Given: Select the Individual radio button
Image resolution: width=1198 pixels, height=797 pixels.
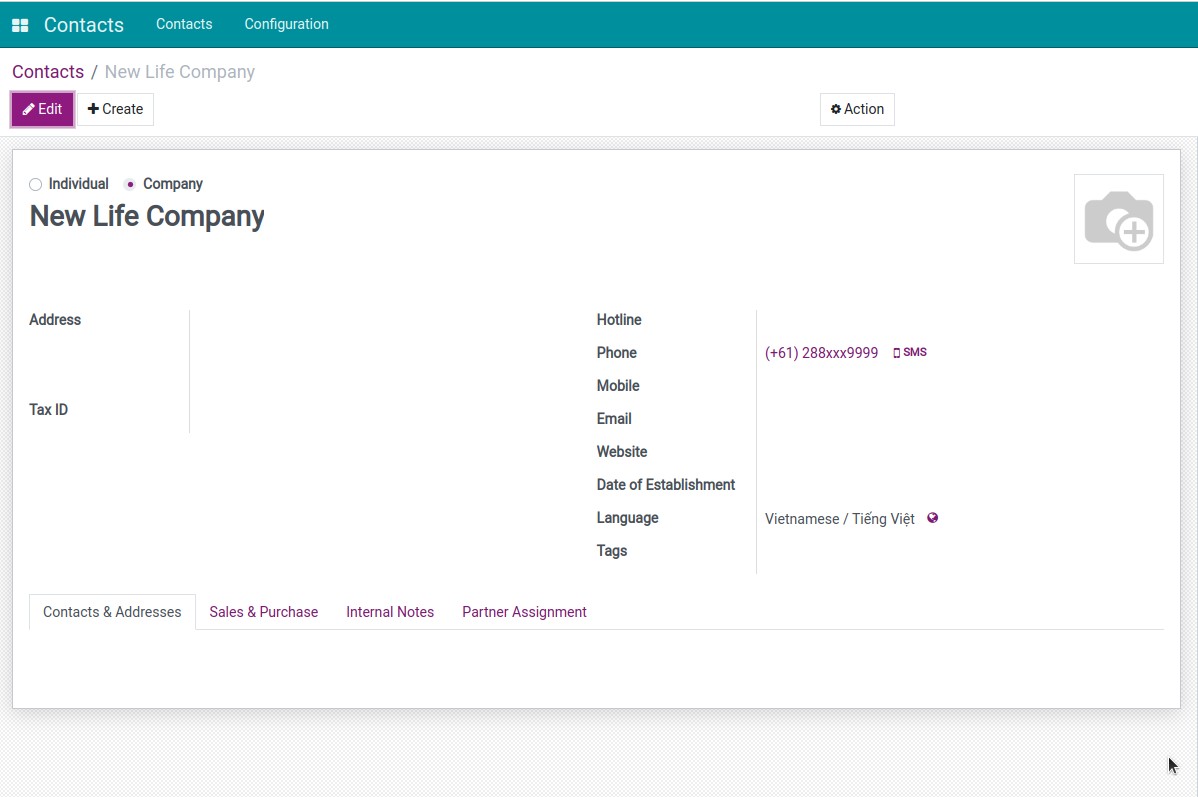Looking at the screenshot, I should coord(36,184).
